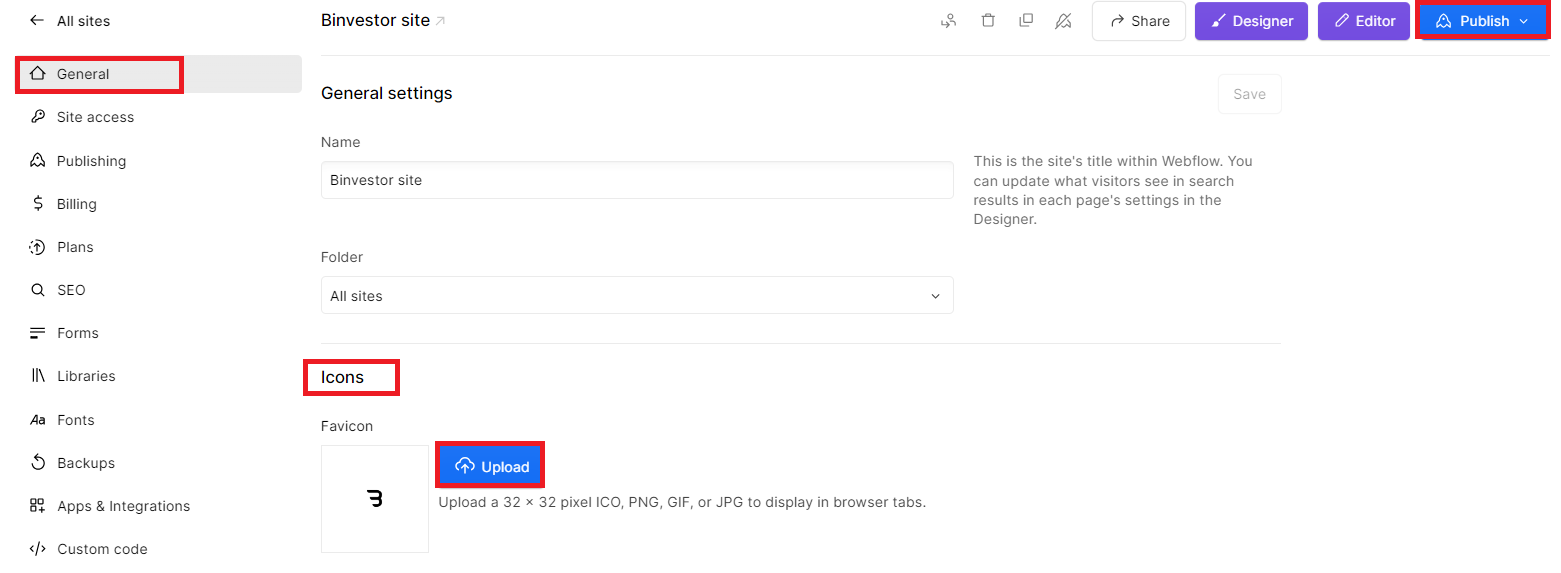Click the lines icon beside Forms
The image size is (1561, 573).
[38, 333]
